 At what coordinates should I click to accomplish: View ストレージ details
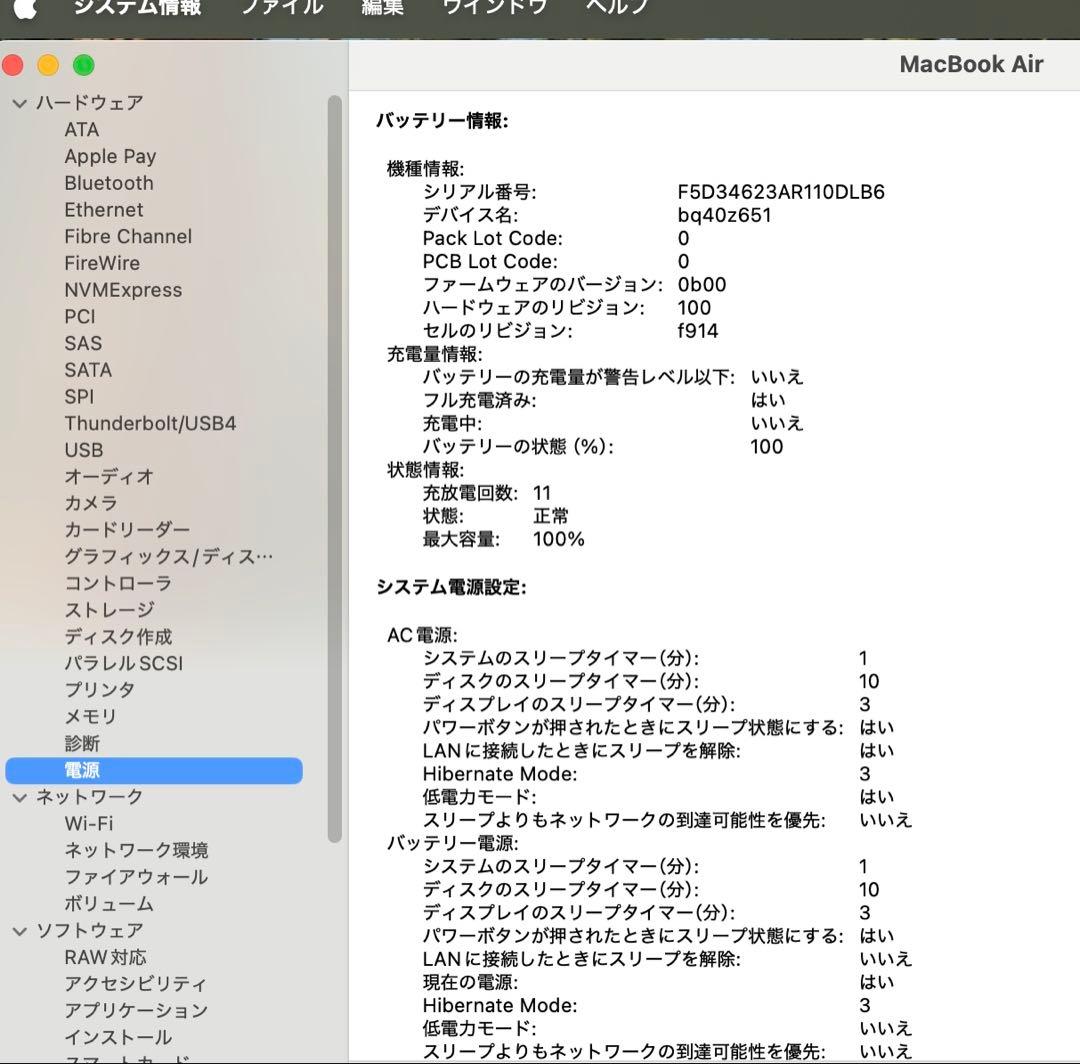pyautogui.click(x=107, y=610)
